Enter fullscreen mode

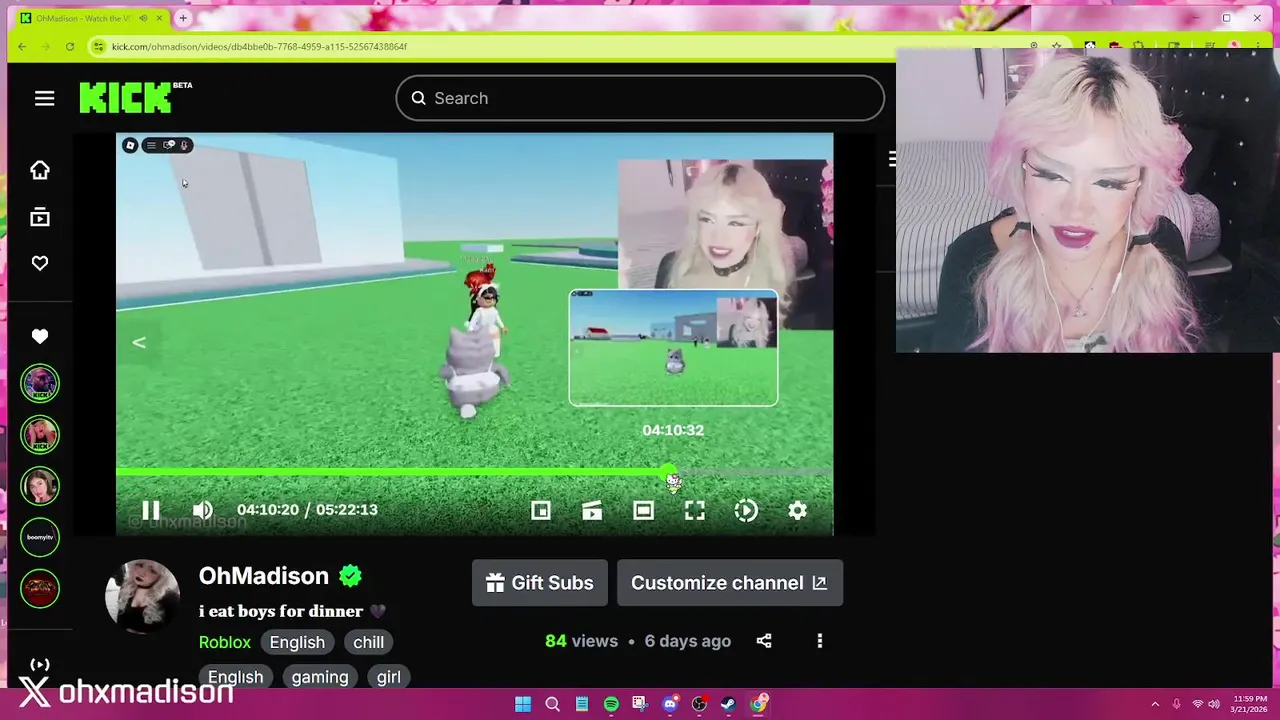[x=695, y=510]
